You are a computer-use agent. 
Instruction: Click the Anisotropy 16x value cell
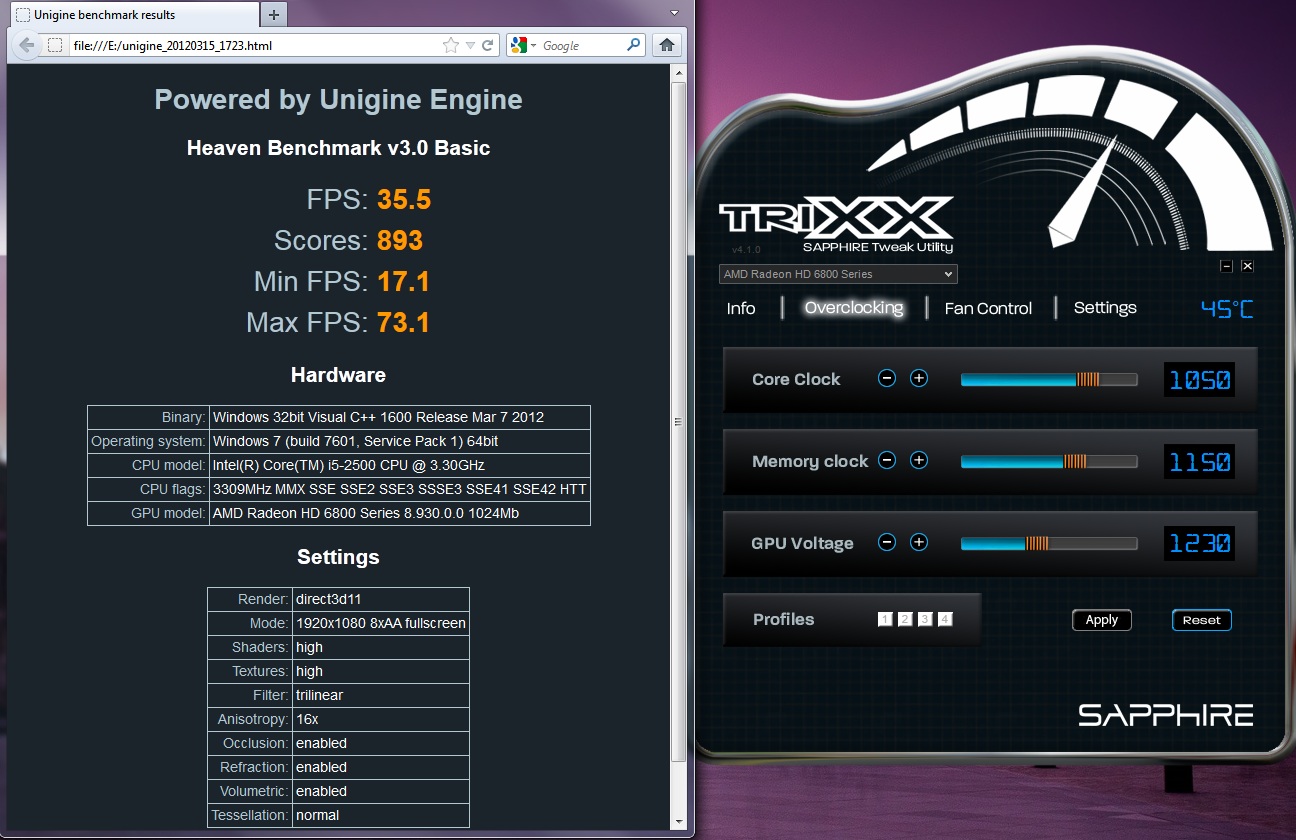(381, 719)
